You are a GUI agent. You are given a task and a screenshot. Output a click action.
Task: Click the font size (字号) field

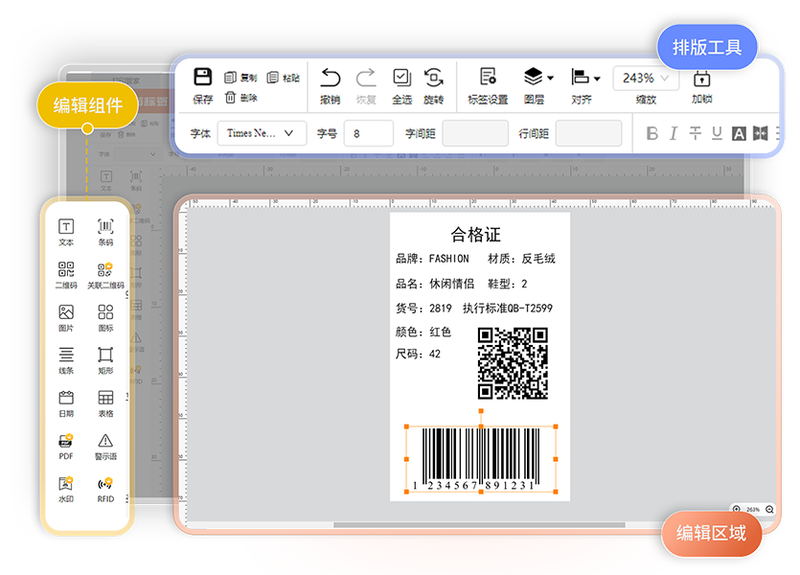tap(369, 133)
